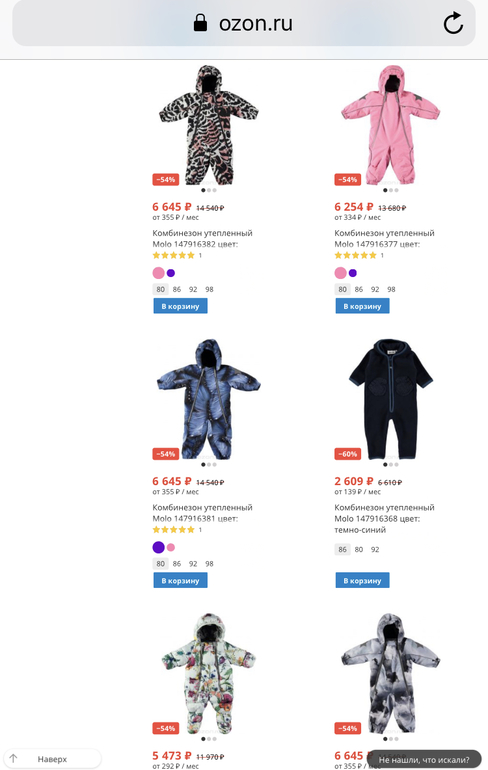Open Комбинезон утепленный Molo 147916381 product link
The image size is (488, 770).
tap(202, 513)
